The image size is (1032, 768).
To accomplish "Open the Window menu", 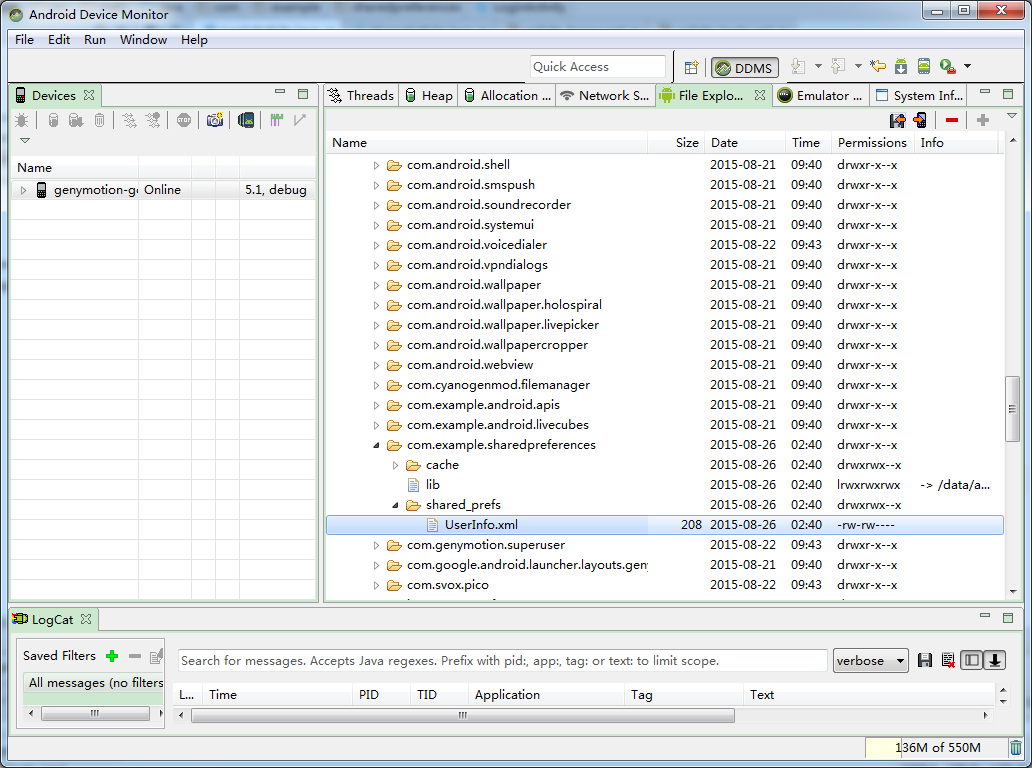I will coord(143,39).
